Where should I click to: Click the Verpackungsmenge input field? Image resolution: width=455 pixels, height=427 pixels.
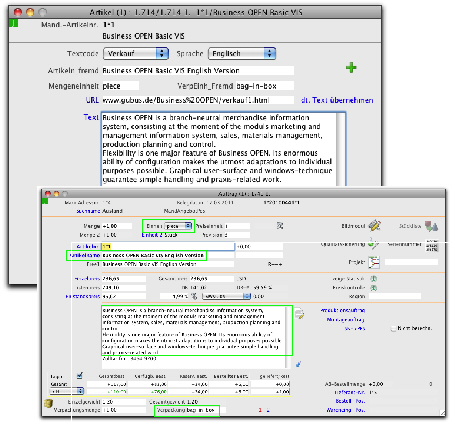click(124, 410)
